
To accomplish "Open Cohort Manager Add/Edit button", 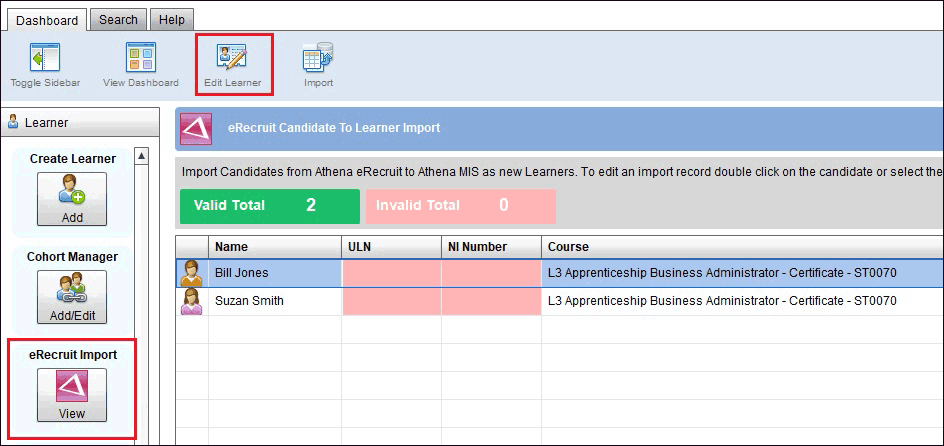I will 72,297.
